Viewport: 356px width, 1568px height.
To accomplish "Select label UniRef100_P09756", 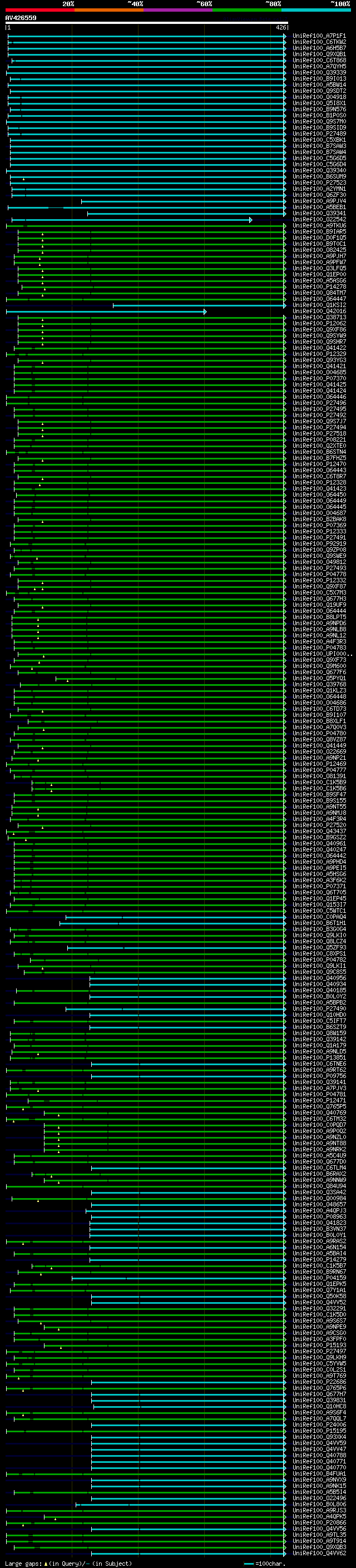I will tap(319, 1076).
